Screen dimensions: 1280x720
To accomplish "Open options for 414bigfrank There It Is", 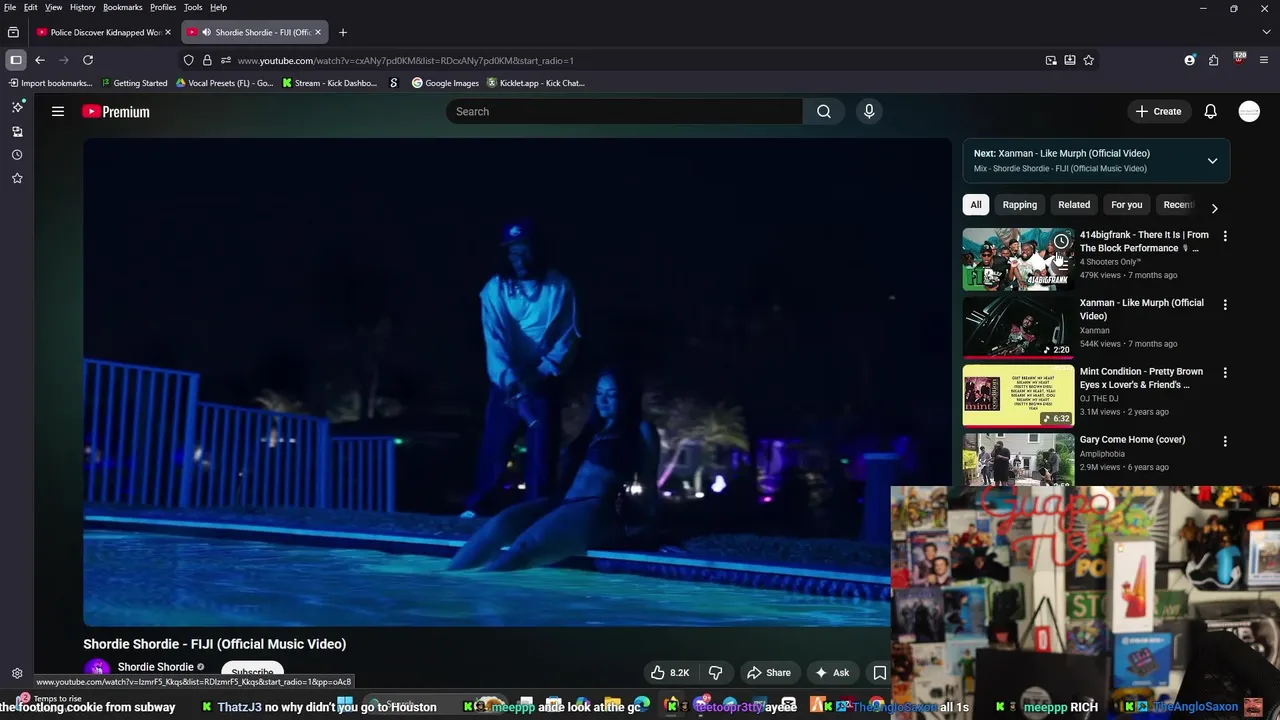I will coord(1225,236).
